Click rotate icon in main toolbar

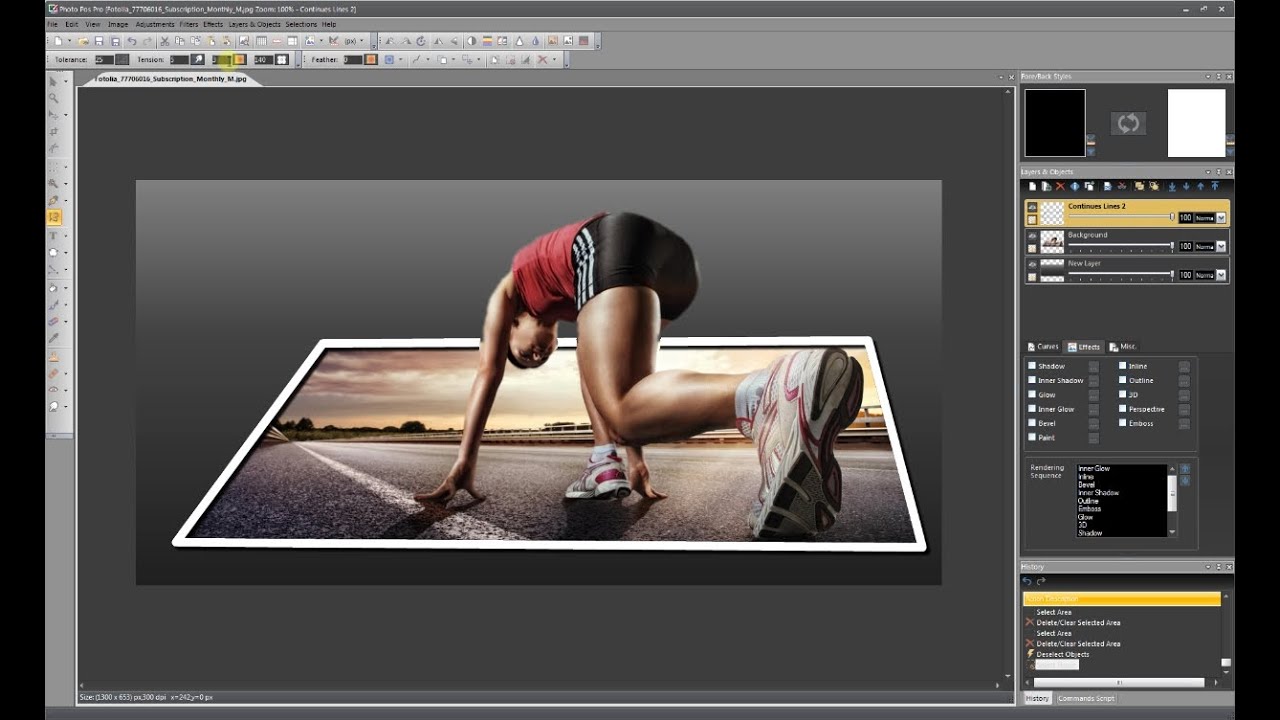click(x=421, y=41)
